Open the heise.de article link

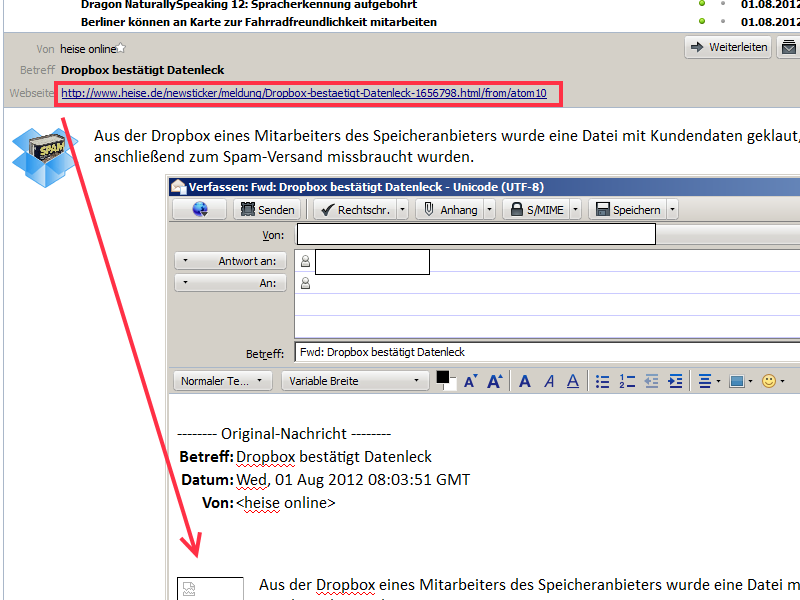[304, 93]
